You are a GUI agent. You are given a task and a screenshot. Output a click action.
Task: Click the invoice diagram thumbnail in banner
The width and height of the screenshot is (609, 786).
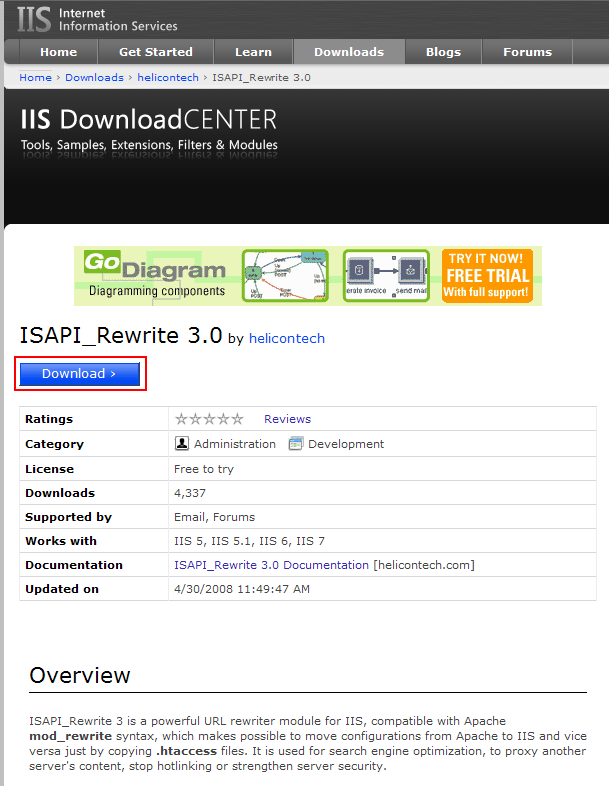386,276
